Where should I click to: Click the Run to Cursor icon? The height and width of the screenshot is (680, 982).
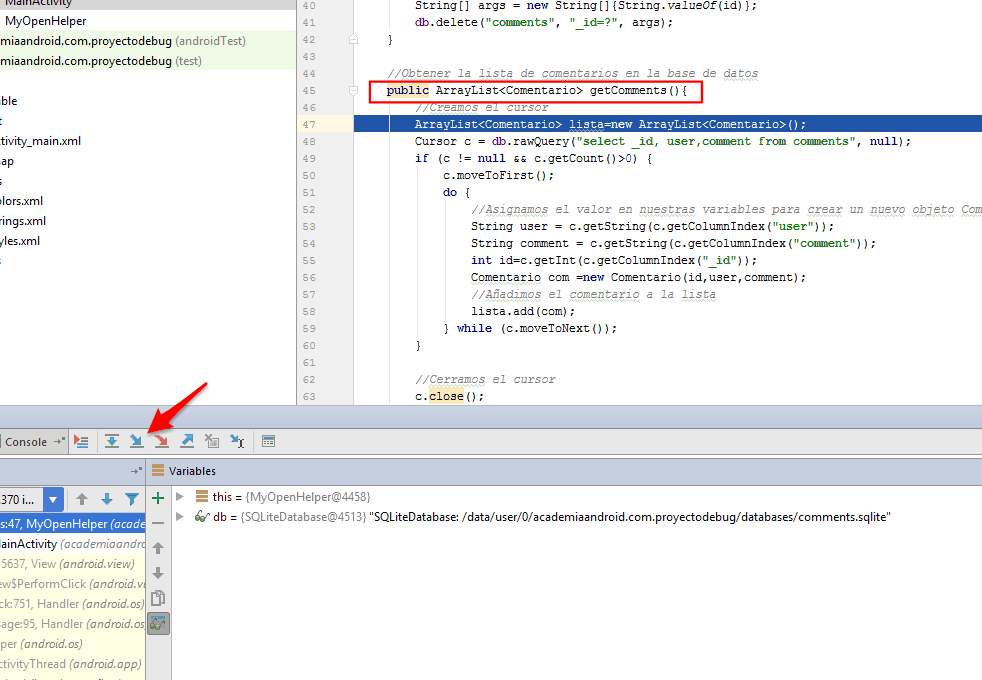237,441
